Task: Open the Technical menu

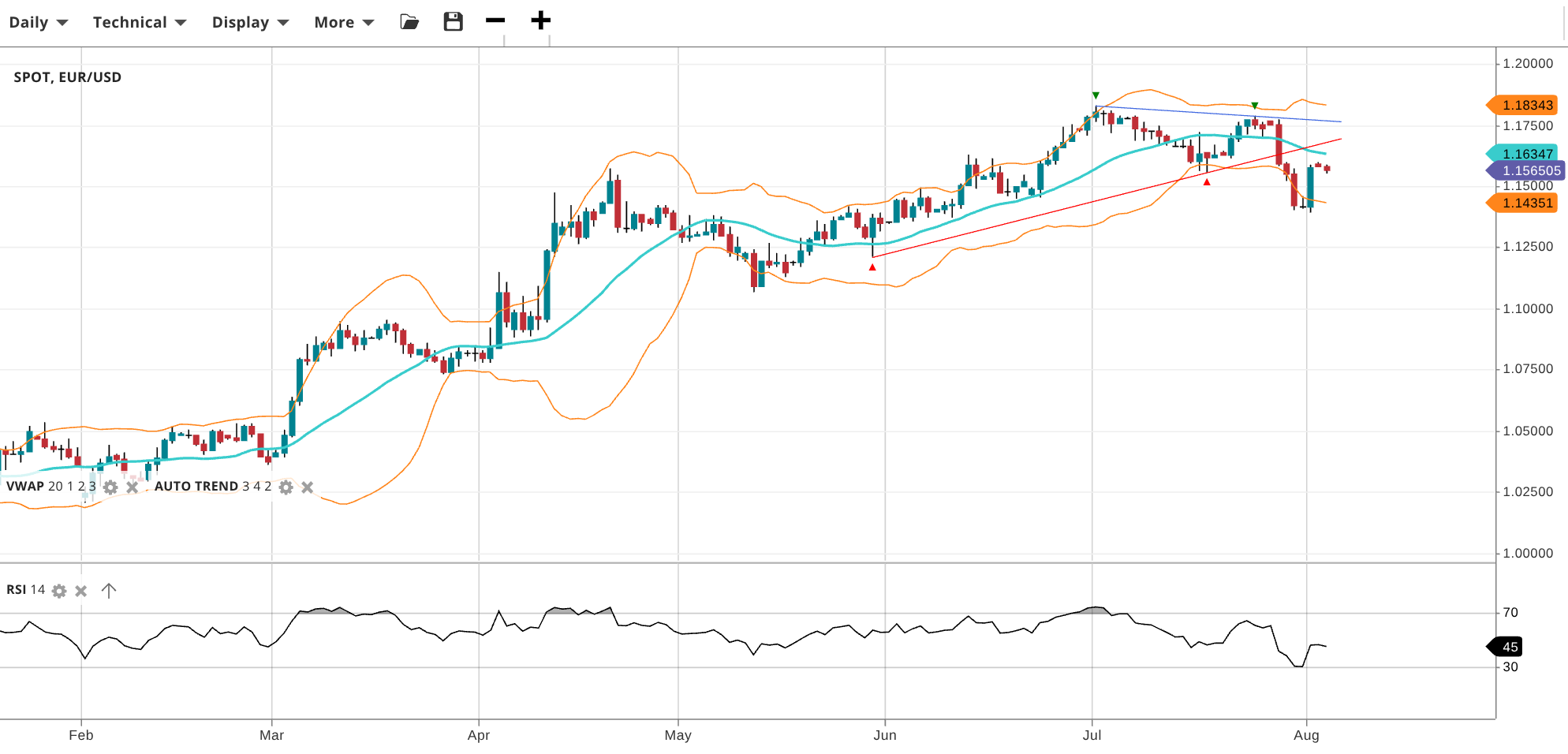Action: point(139,22)
